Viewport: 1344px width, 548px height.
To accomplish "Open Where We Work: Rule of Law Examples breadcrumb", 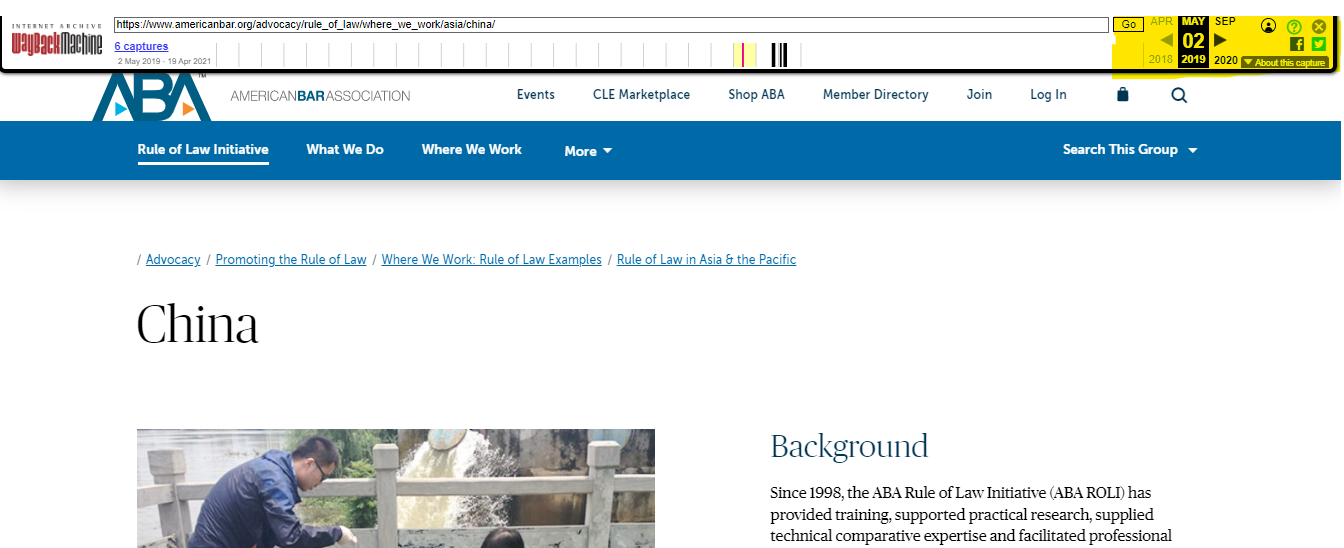I will (492, 259).
